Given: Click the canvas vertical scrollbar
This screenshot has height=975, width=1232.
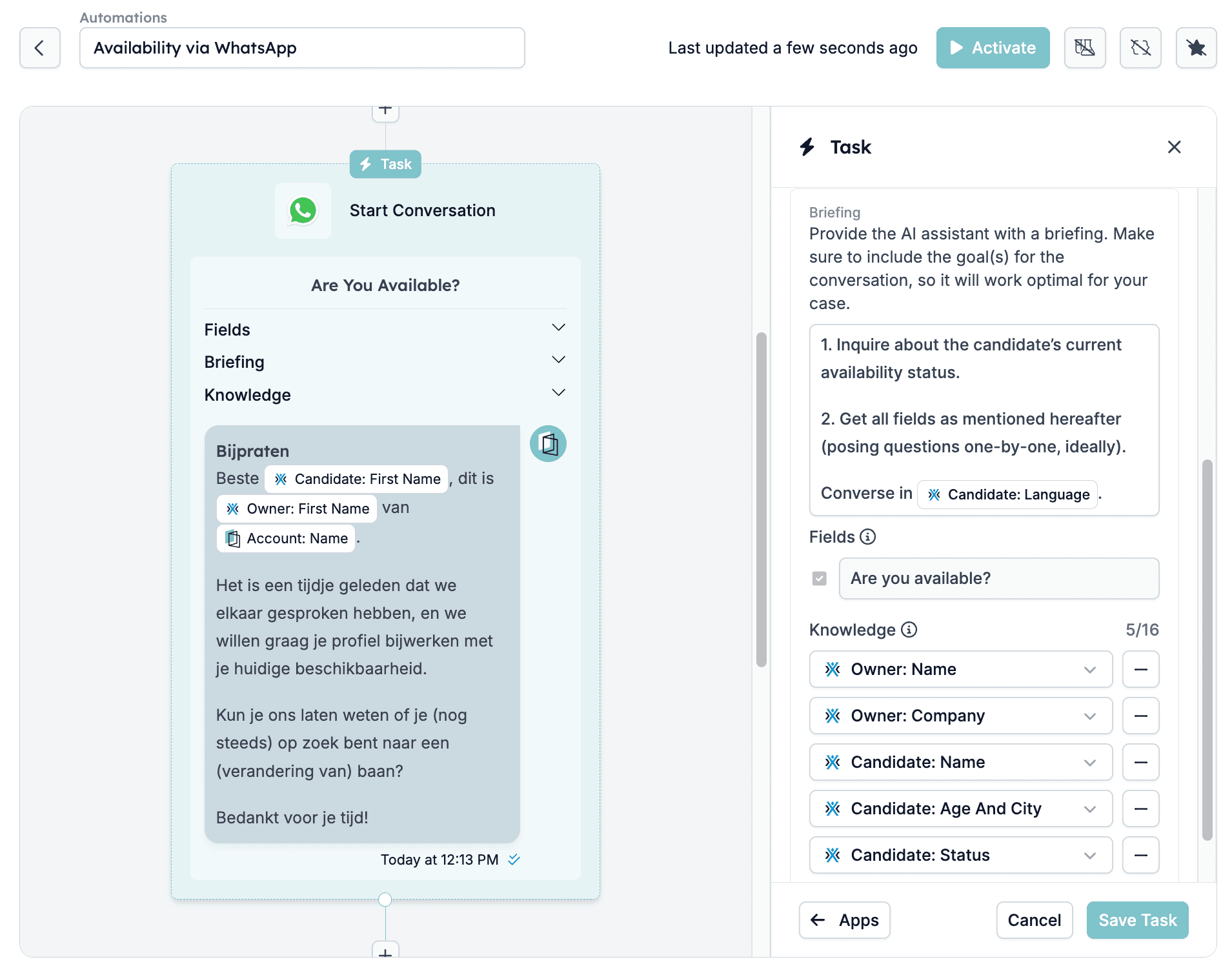Looking at the screenshot, I should (x=762, y=500).
